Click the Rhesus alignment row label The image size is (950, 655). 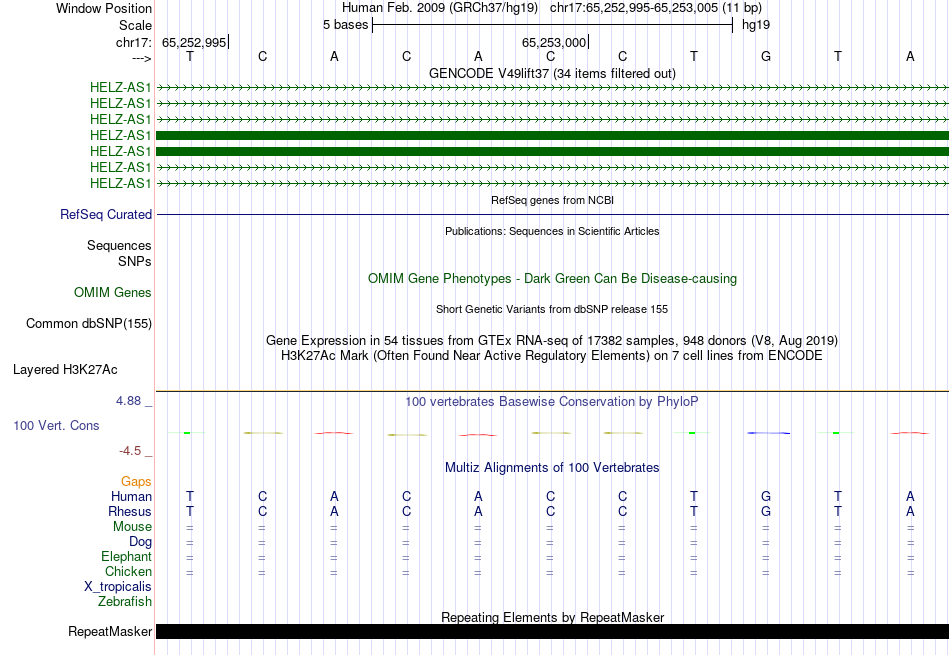click(130, 512)
